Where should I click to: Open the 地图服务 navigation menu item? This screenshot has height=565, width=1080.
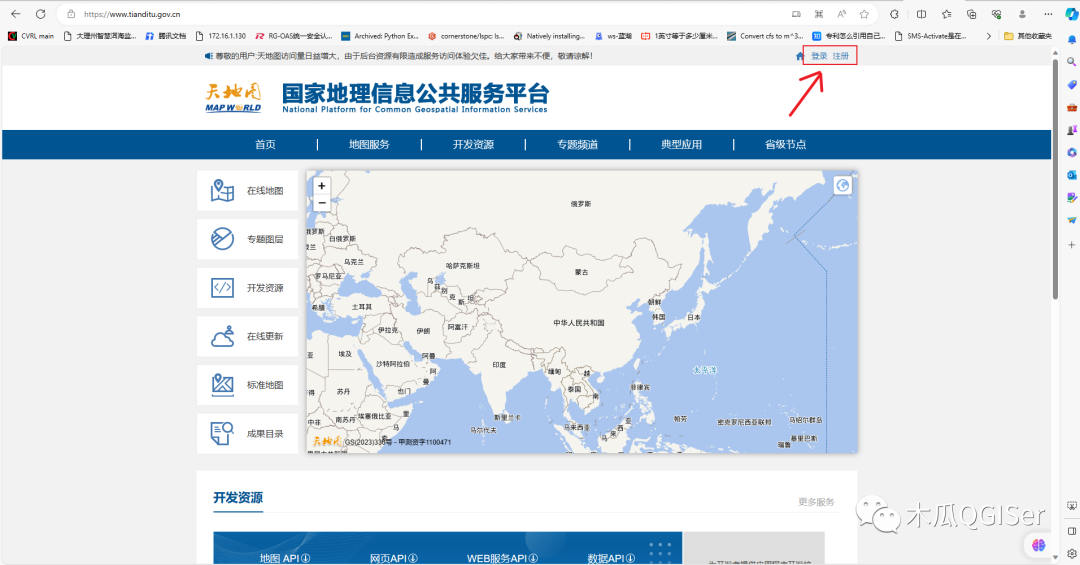tap(369, 145)
